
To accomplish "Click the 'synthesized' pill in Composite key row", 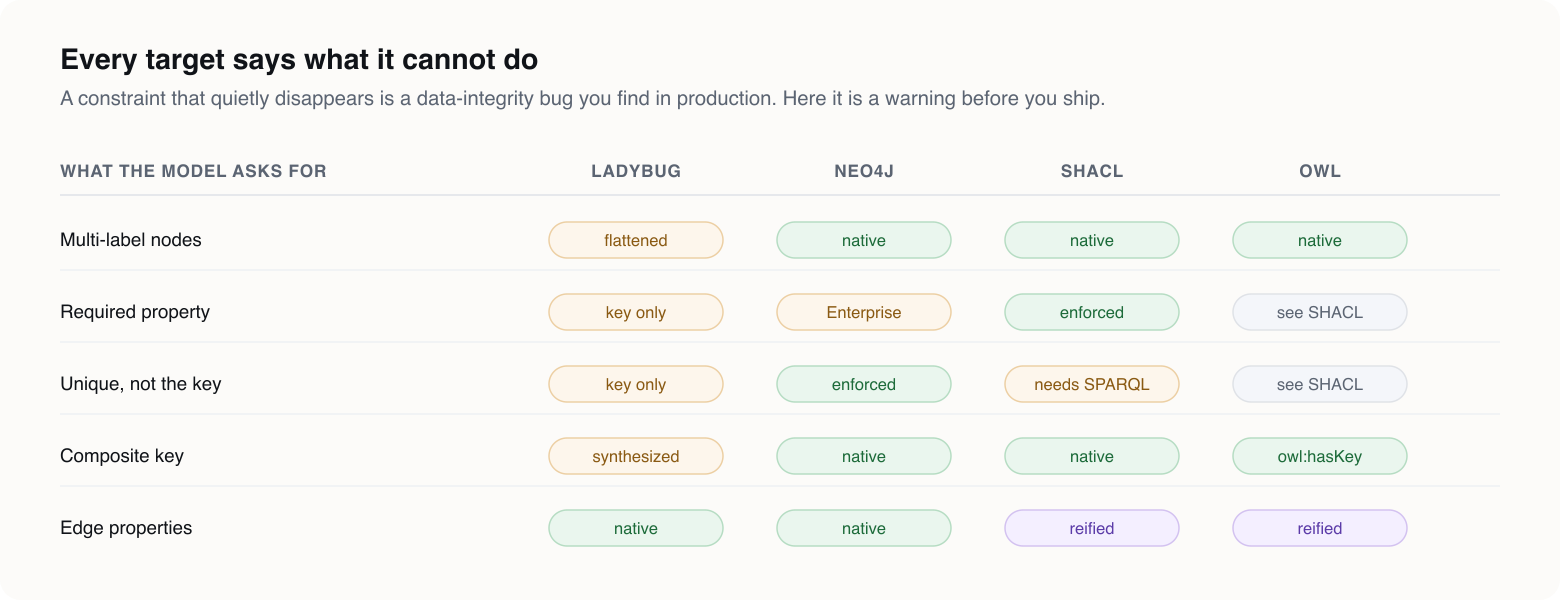I will (636, 456).
